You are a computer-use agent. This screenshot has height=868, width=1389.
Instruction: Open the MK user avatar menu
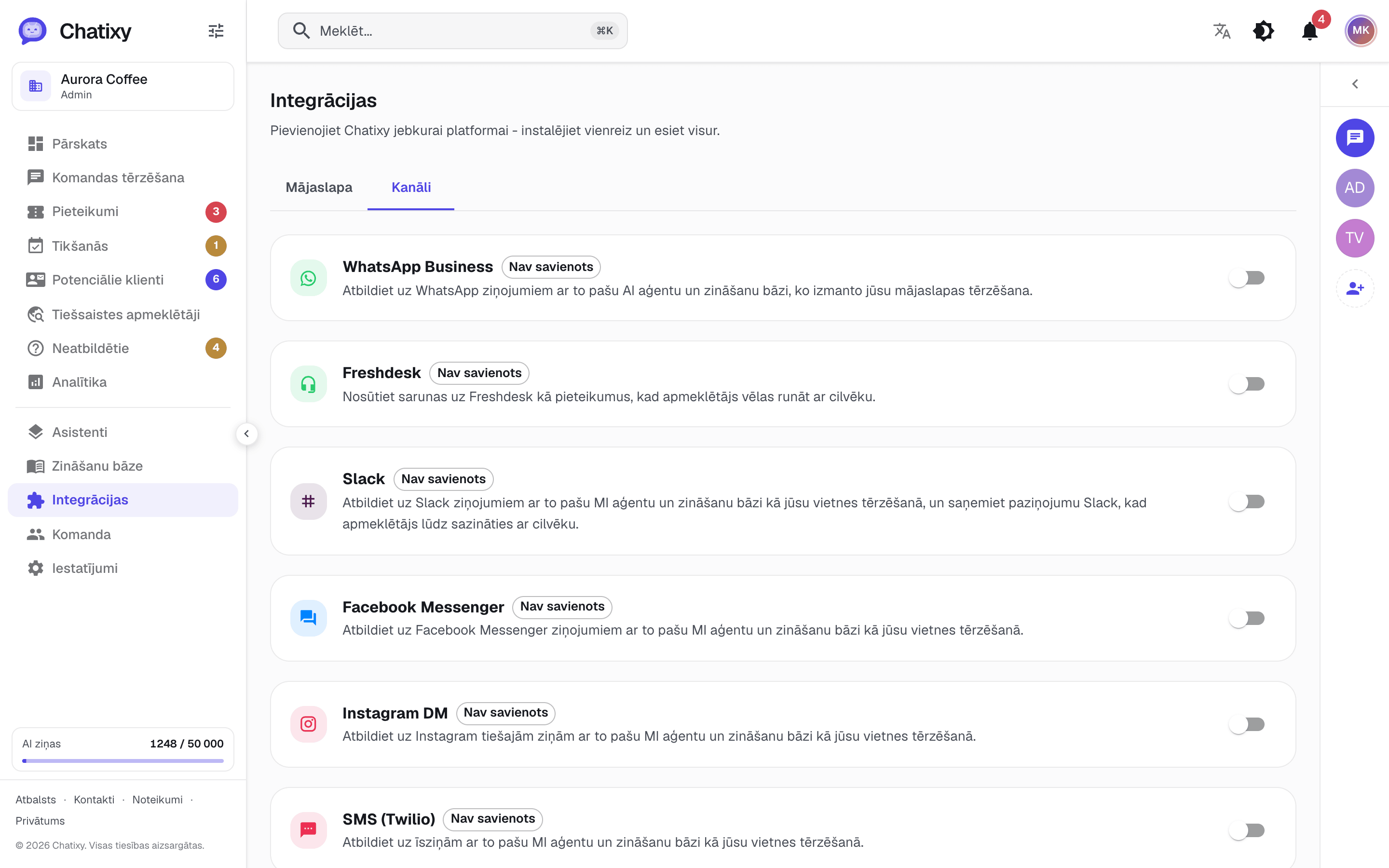[x=1360, y=31]
